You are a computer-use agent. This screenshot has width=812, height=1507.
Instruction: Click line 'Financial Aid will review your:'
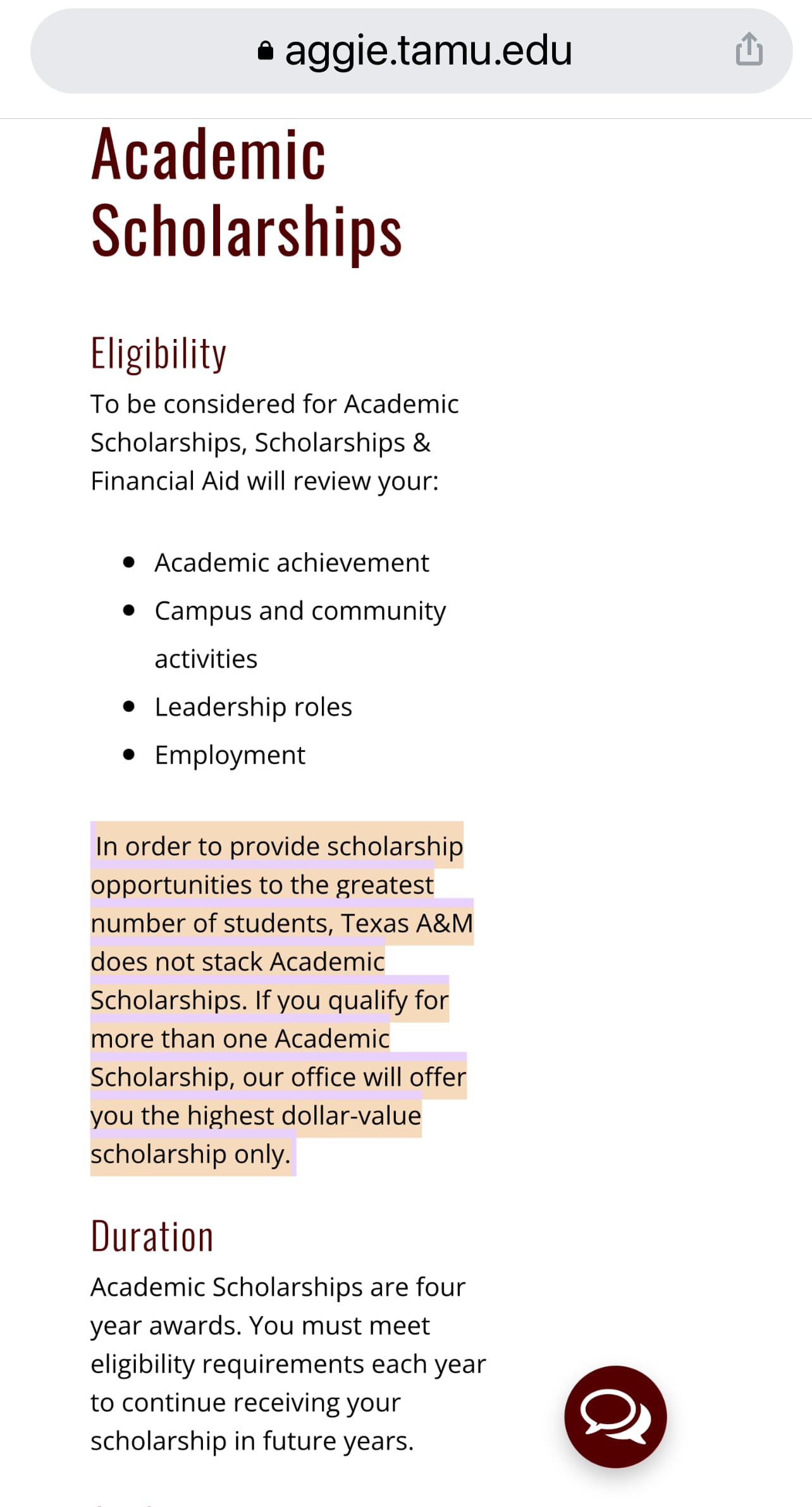point(264,481)
